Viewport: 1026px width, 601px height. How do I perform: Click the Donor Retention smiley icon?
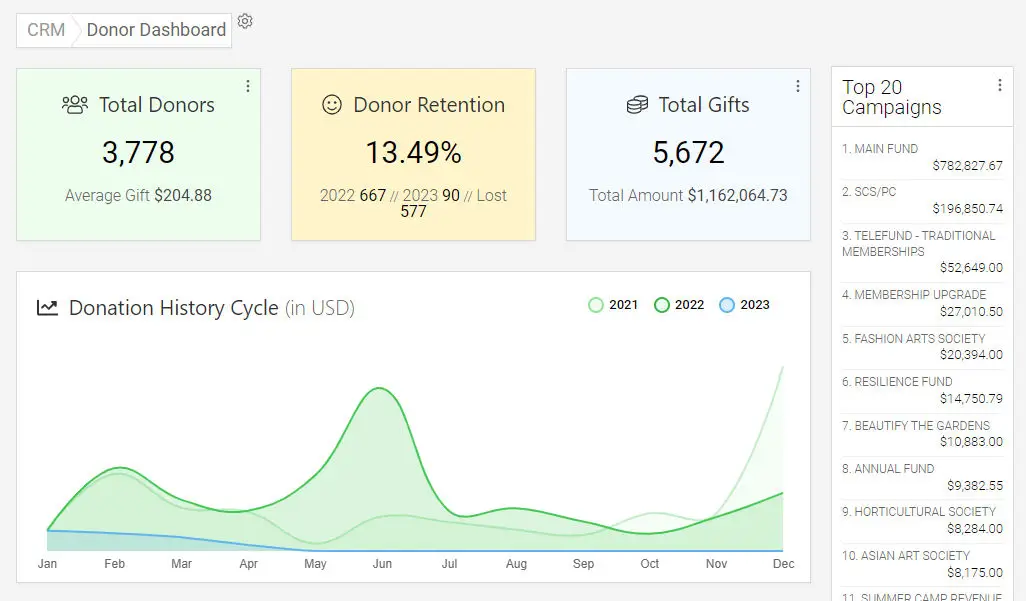pyautogui.click(x=332, y=105)
